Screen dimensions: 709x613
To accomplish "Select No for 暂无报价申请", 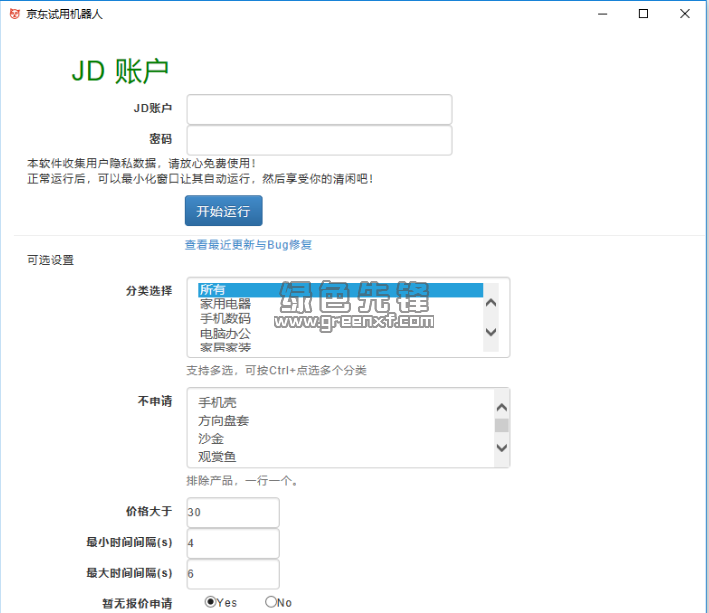I will point(270,602).
